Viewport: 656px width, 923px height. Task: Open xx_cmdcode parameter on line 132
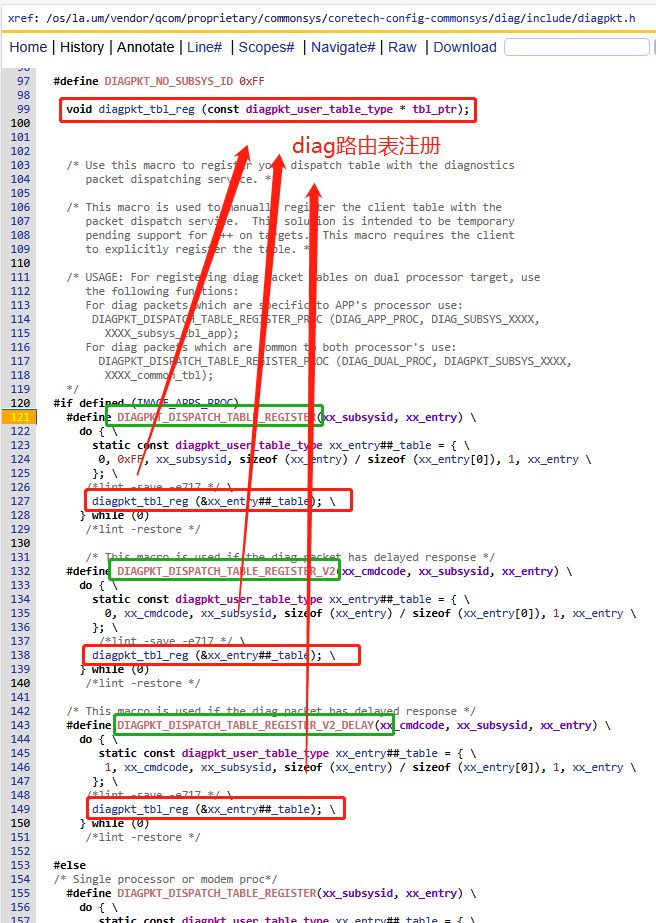(x=377, y=572)
